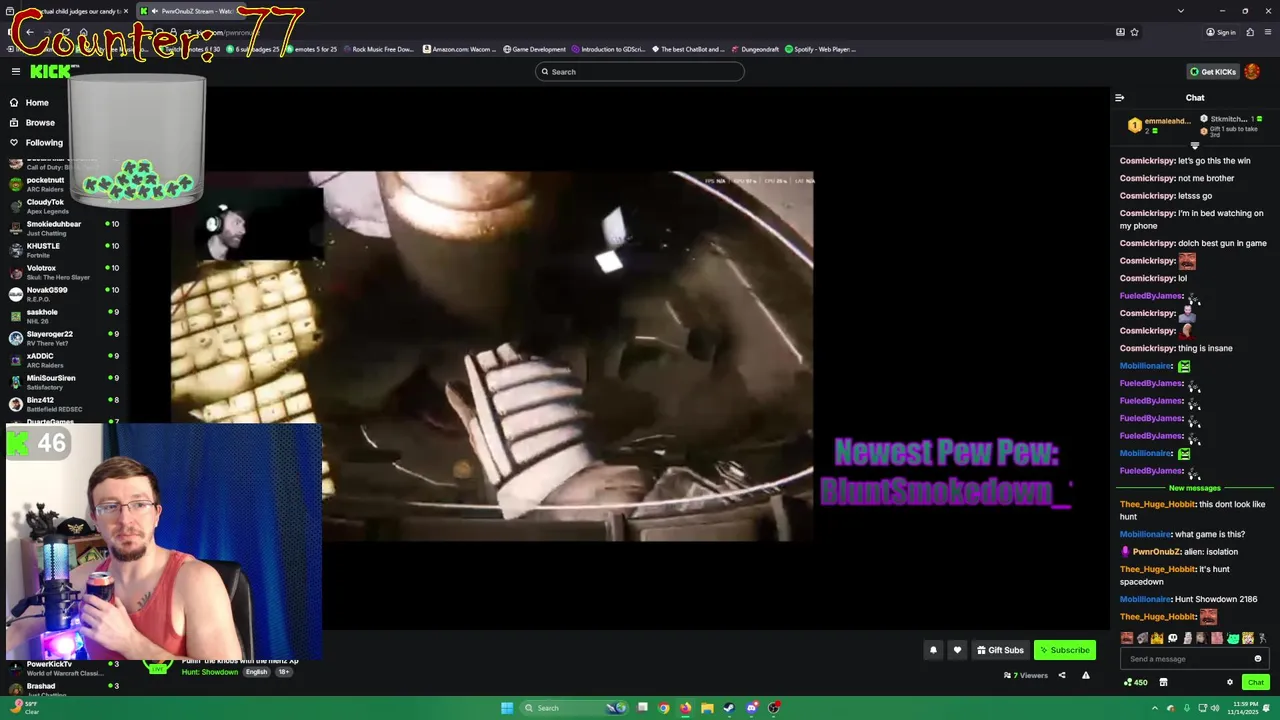Image resolution: width=1280 pixels, height=720 pixels.
Task: Click the notification bell under the stream
Action: pos(933,650)
